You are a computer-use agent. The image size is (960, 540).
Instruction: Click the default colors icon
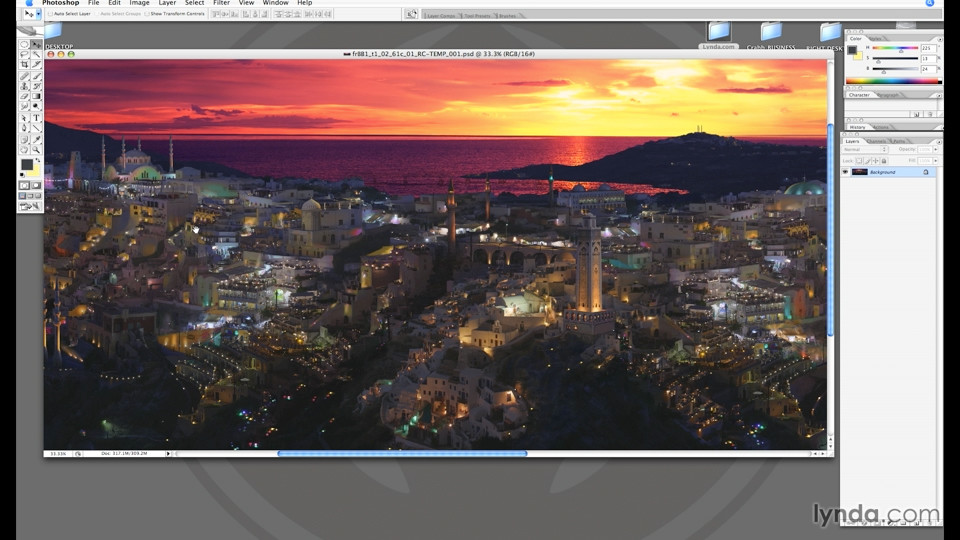(x=22, y=175)
